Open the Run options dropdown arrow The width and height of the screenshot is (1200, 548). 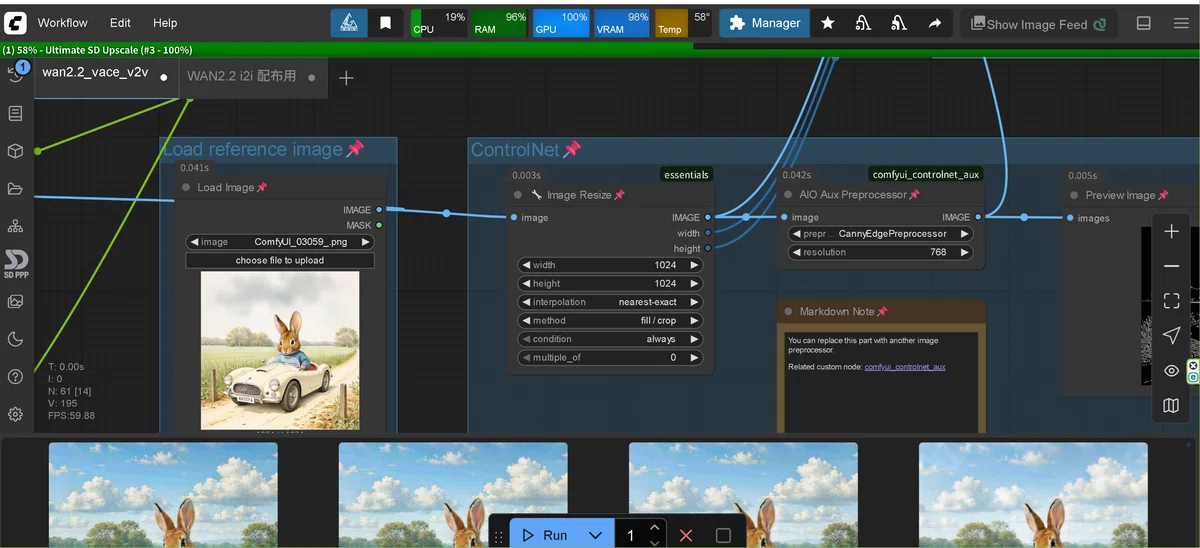point(595,535)
